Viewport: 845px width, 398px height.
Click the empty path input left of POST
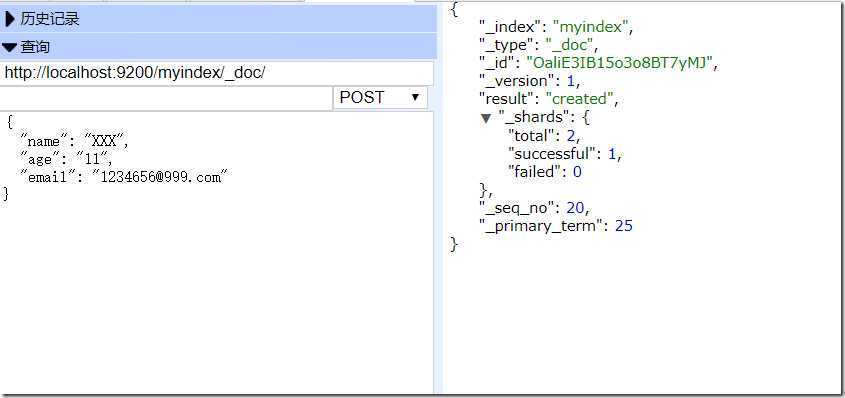166,98
